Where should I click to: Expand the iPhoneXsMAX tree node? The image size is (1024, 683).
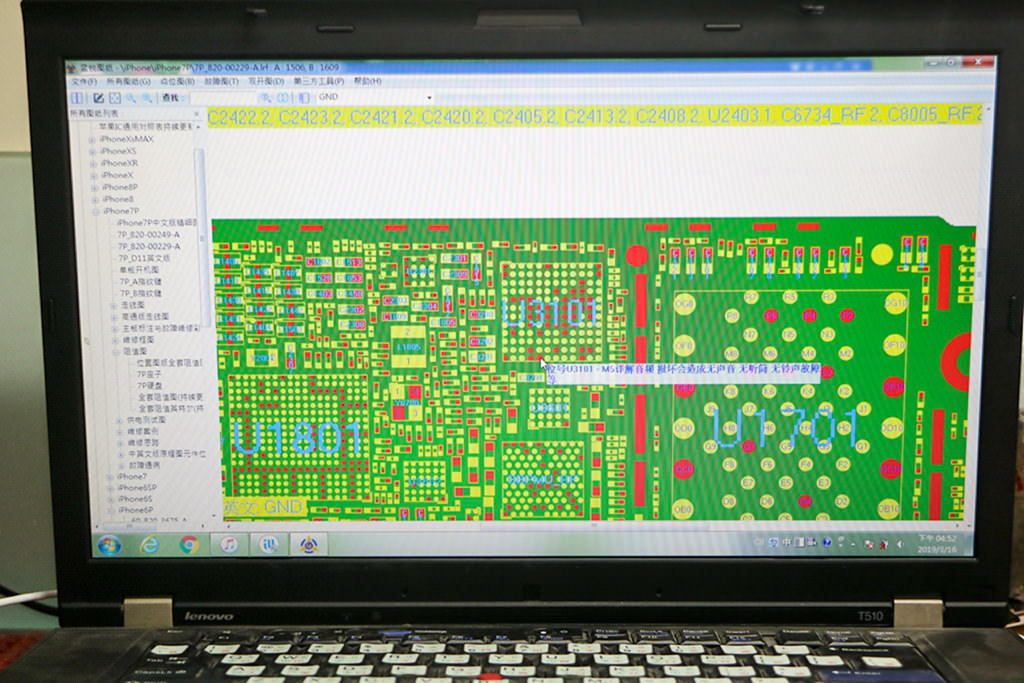(92, 140)
